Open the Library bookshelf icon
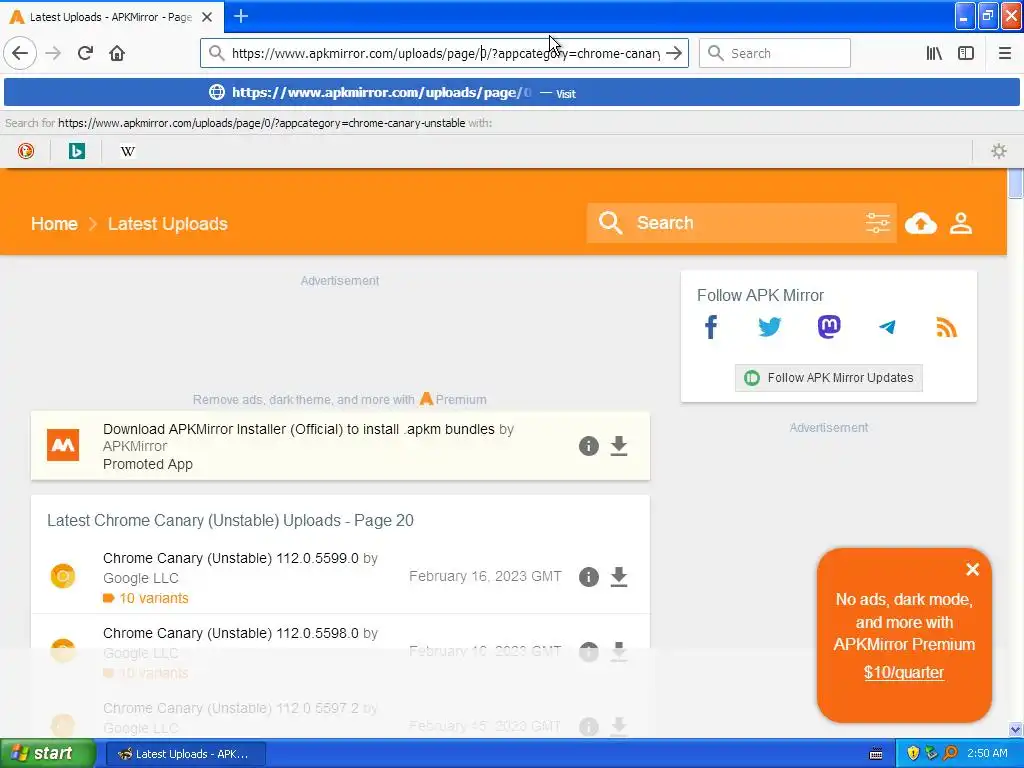This screenshot has height=768, width=1024. (934, 53)
